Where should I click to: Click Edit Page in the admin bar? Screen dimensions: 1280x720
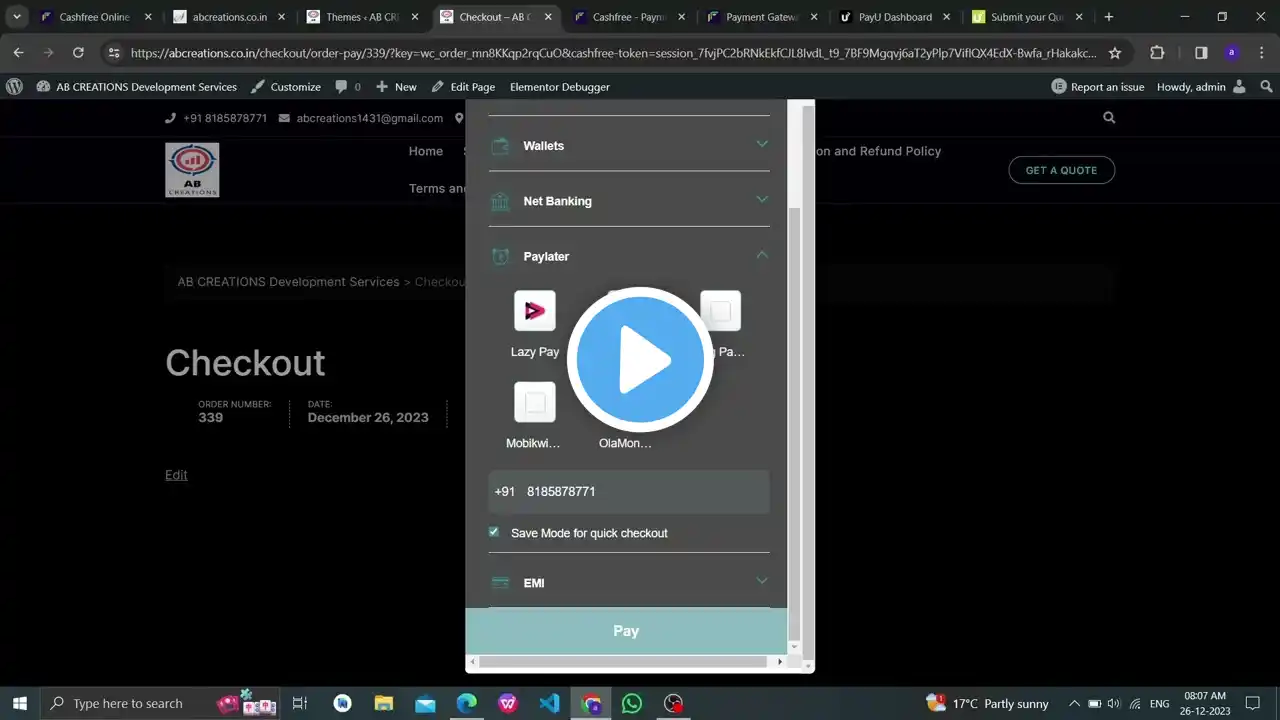[463, 87]
